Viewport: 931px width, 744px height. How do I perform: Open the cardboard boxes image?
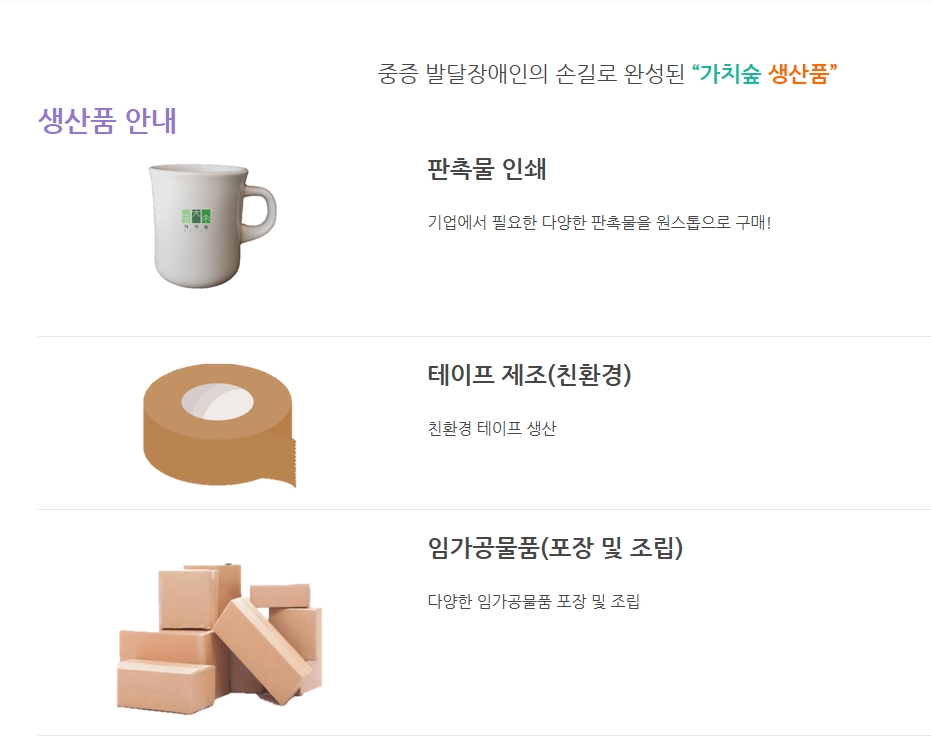pos(219,637)
